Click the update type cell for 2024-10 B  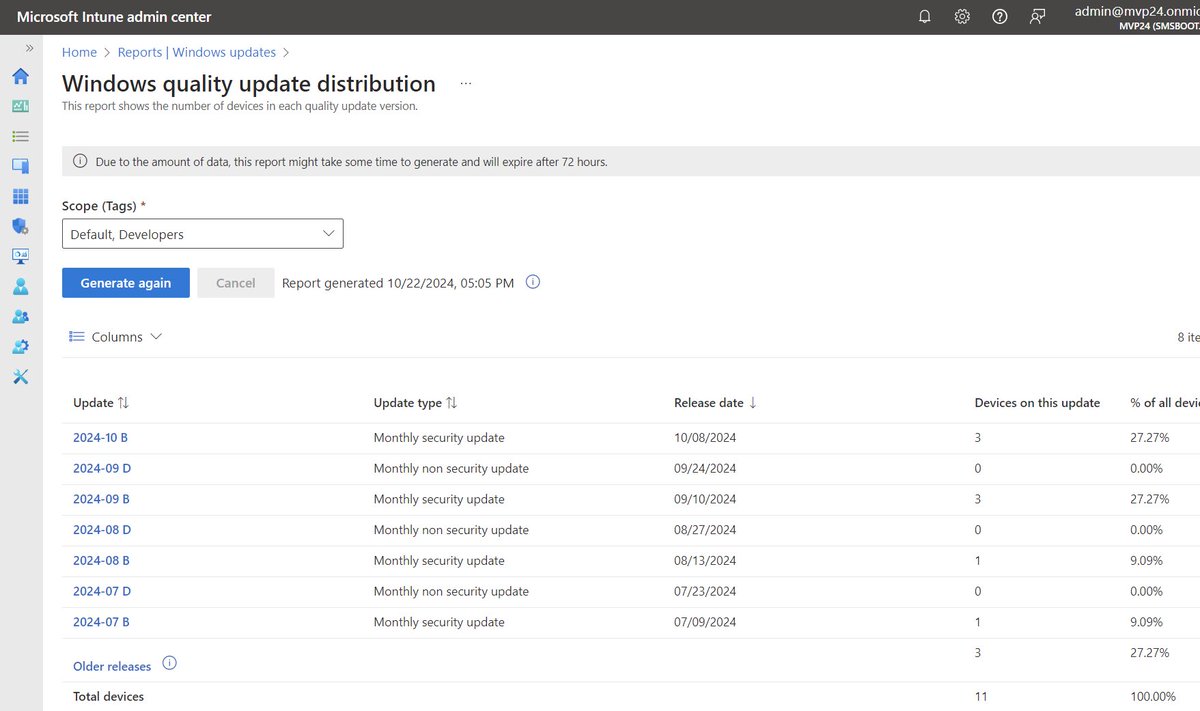coord(439,438)
